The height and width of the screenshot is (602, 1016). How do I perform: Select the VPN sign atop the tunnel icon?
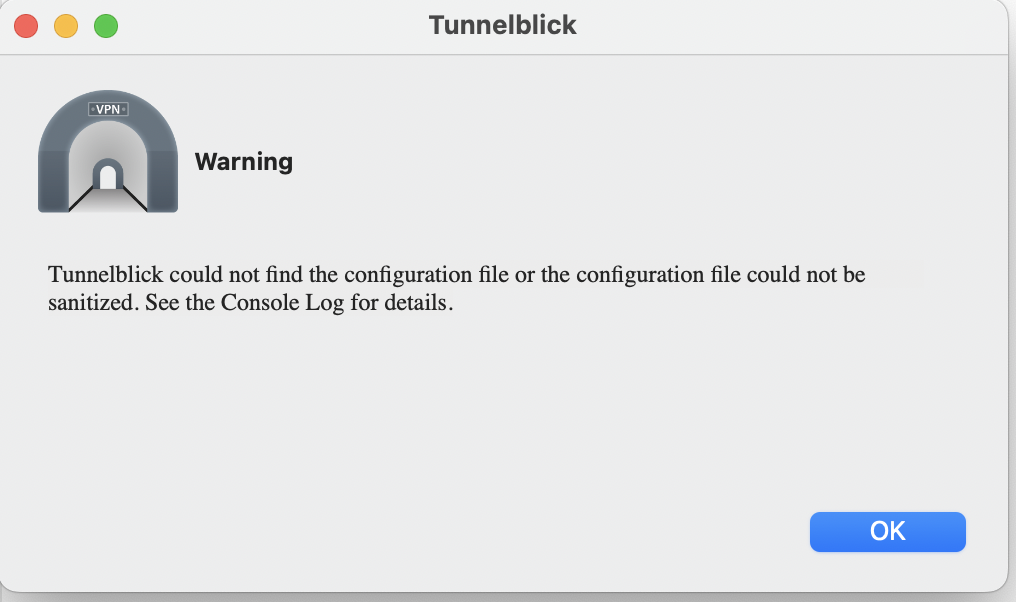107,107
